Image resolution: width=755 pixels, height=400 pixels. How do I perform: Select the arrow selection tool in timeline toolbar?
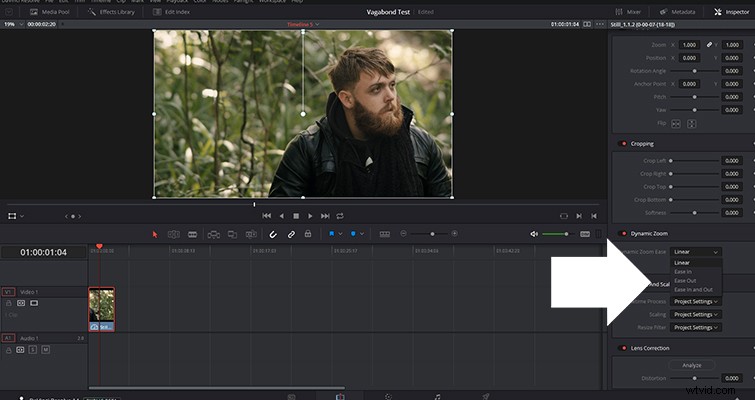(x=155, y=234)
